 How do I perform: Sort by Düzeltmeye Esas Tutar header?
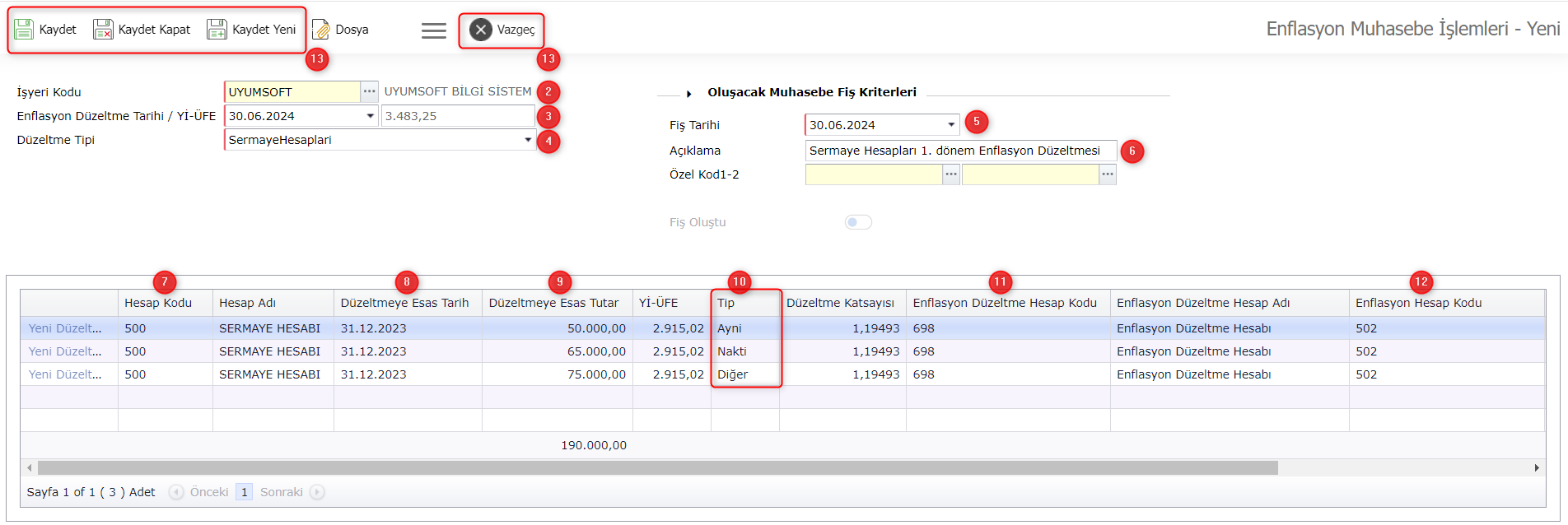pyautogui.click(x=558, y=303)
